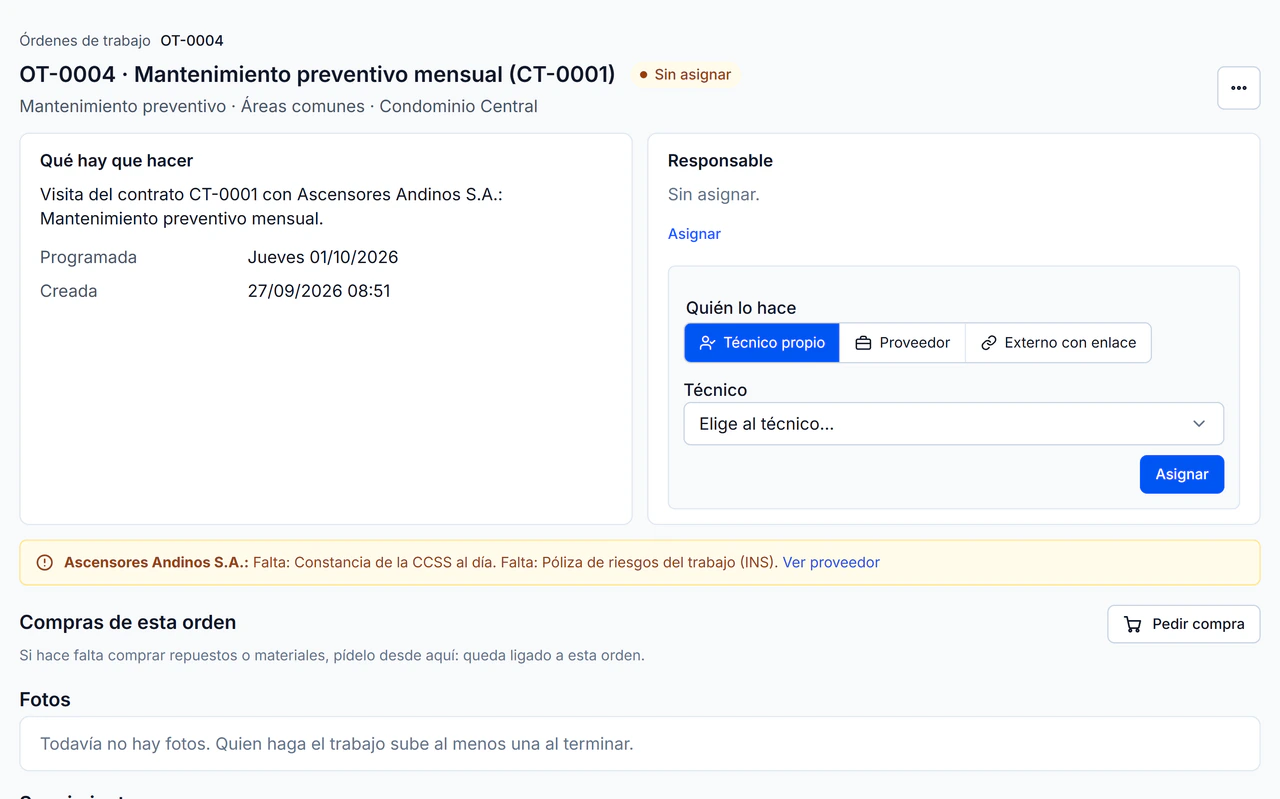Choose Proveedor as who does it

pyautogui.click(x=902, y=343)
